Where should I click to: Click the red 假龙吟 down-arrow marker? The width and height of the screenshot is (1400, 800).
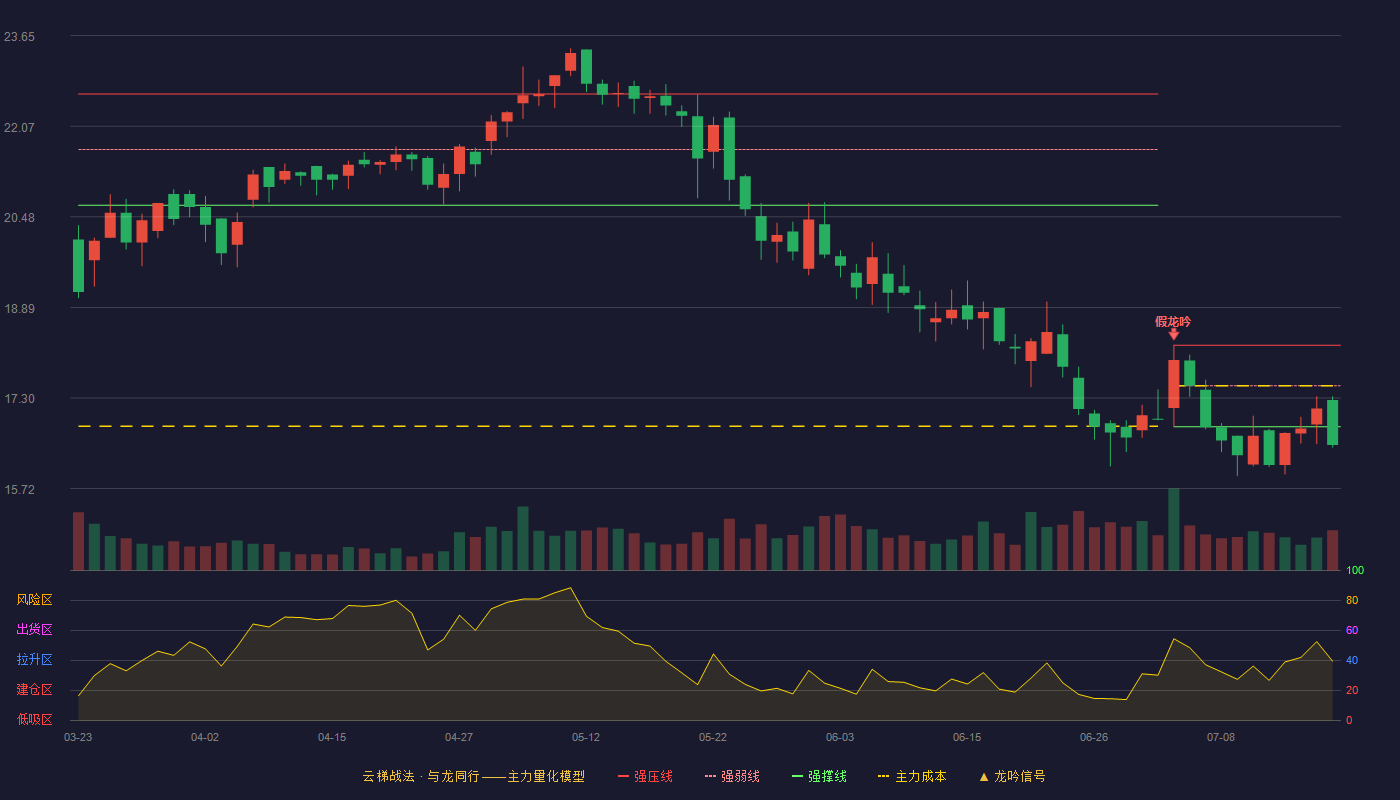[1174, 334]
